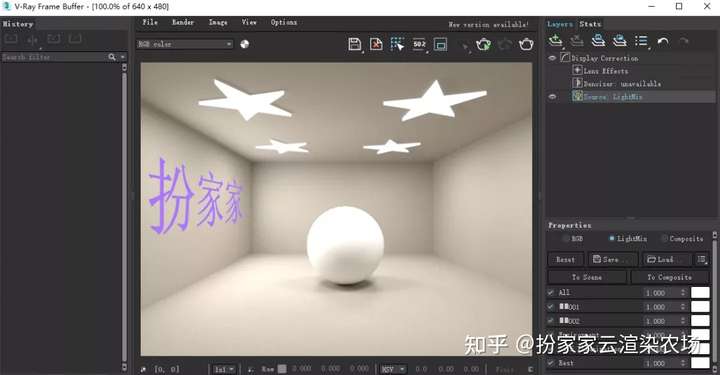
Task: Click the save image floppy disk icon
Action: [354, 44]
